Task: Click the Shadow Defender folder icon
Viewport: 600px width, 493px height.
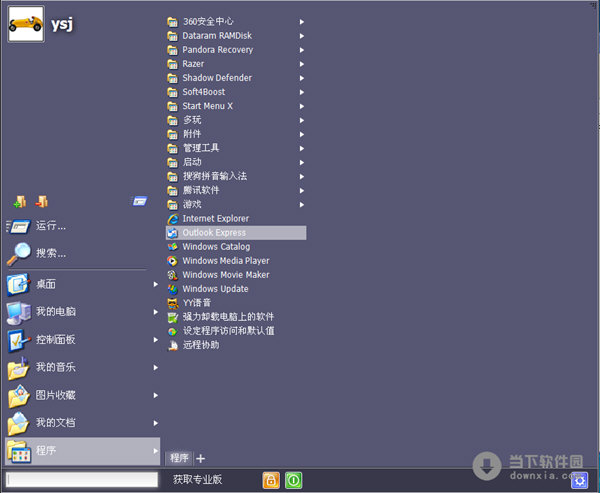Action: point(173,78)
